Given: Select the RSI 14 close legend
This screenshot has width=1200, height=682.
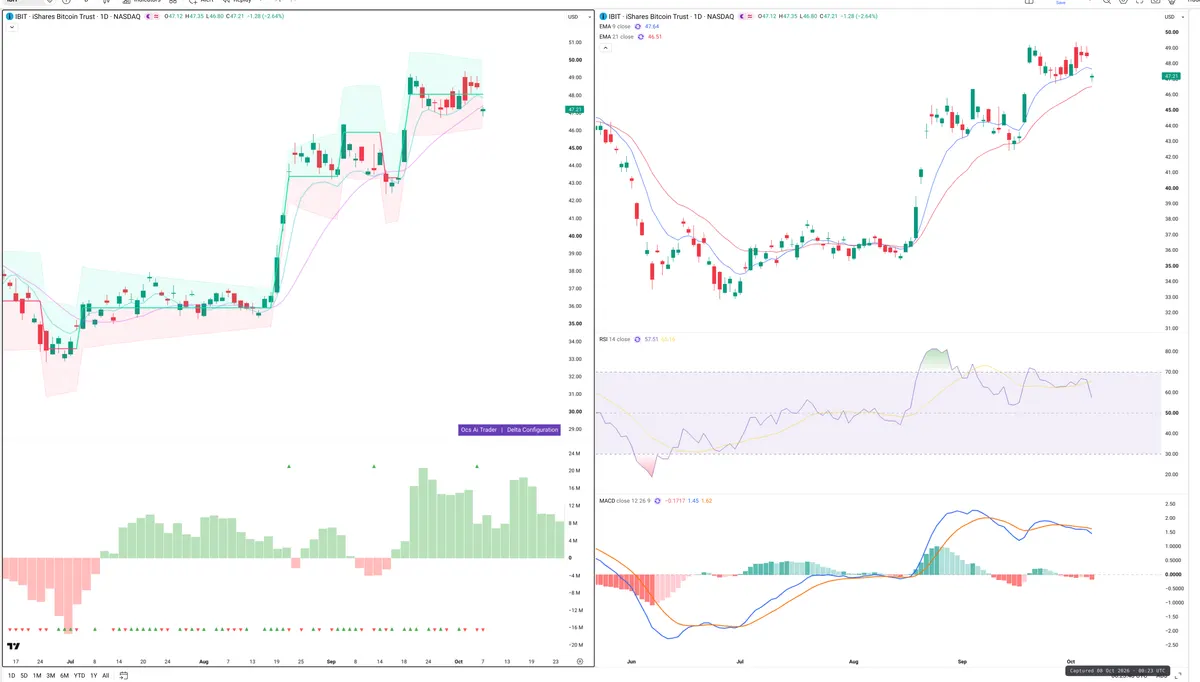Looking at the screenshot, I should tap(614, 340).
